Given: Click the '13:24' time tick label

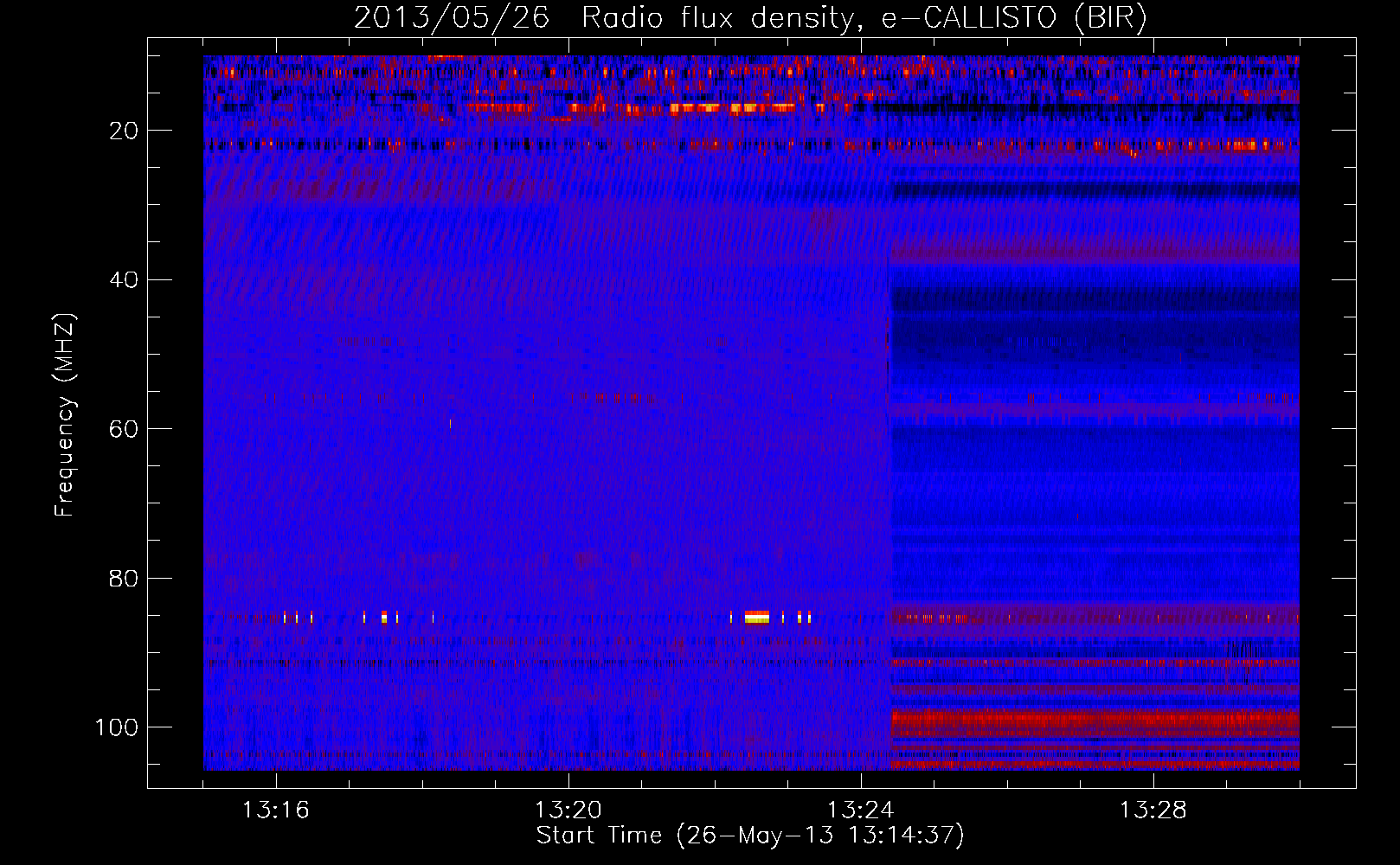Looking at the screenshot, I should click(860, 811).
